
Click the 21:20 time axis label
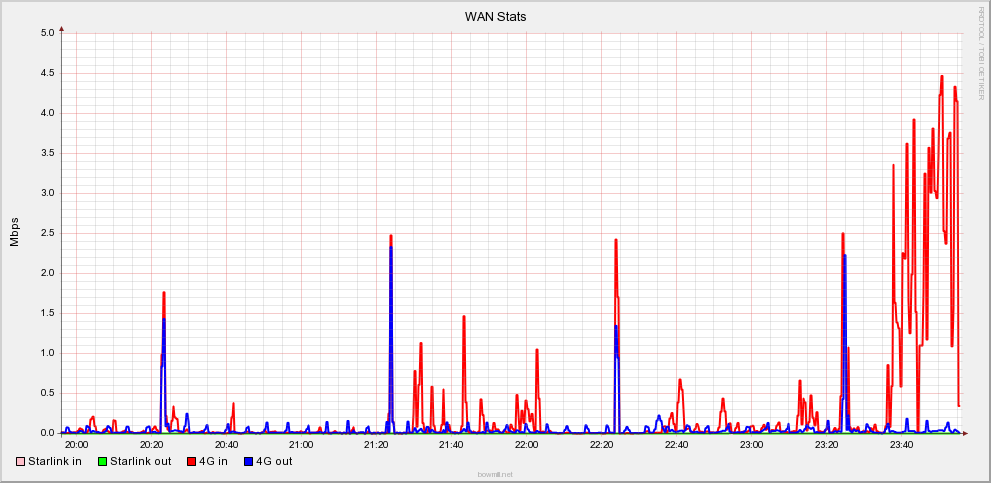pos(376,444)
